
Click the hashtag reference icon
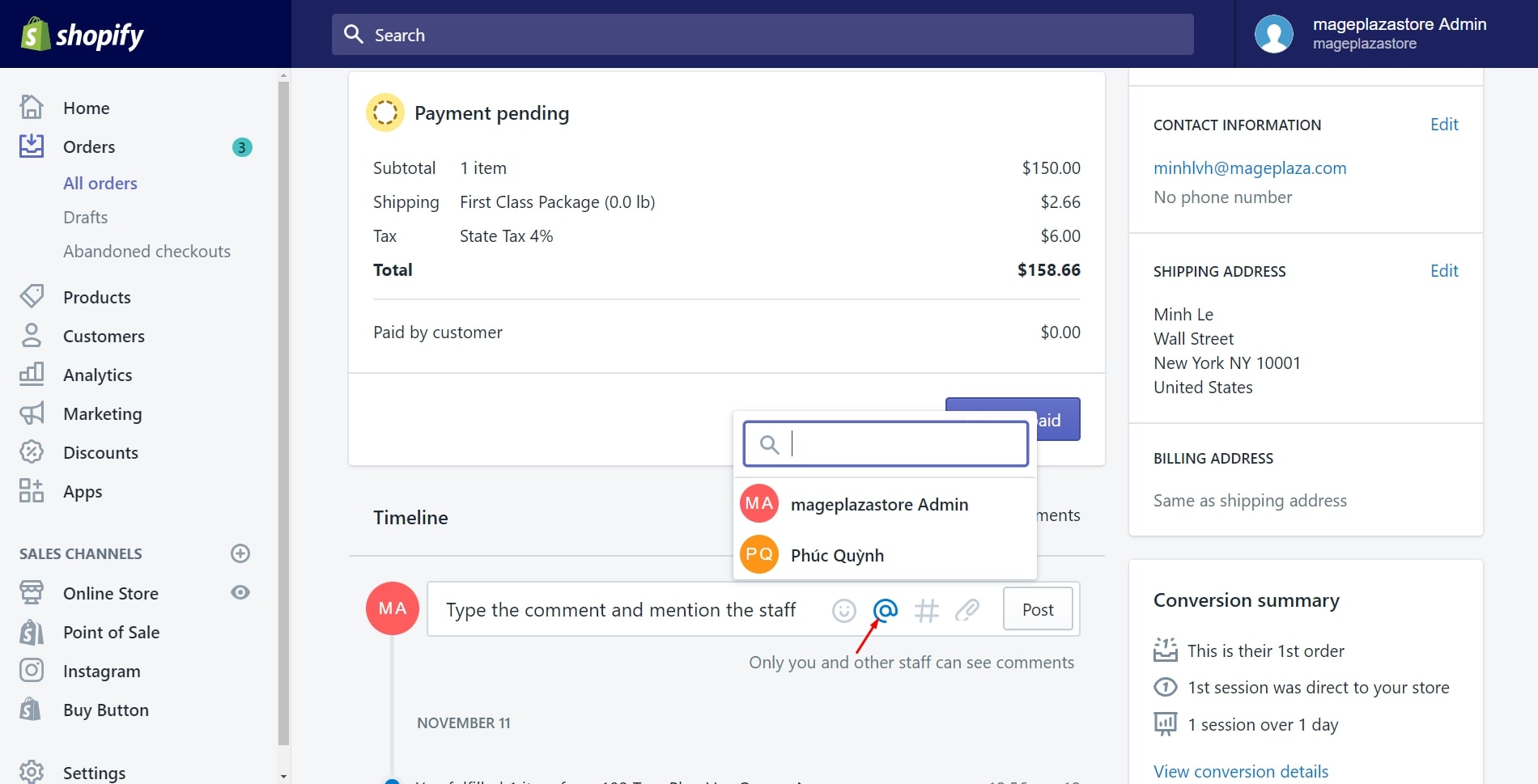[x=926, y=610]
